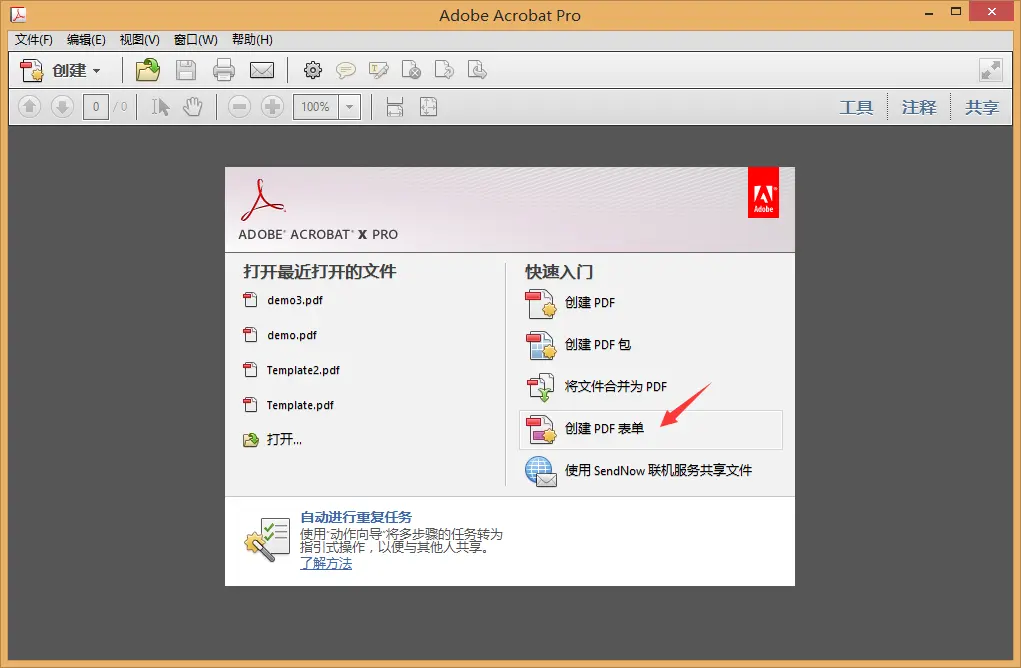This screenshot has width=1021, height=668.
Task: Click the 100% zoom value field
Action: (x=316, y=107)
